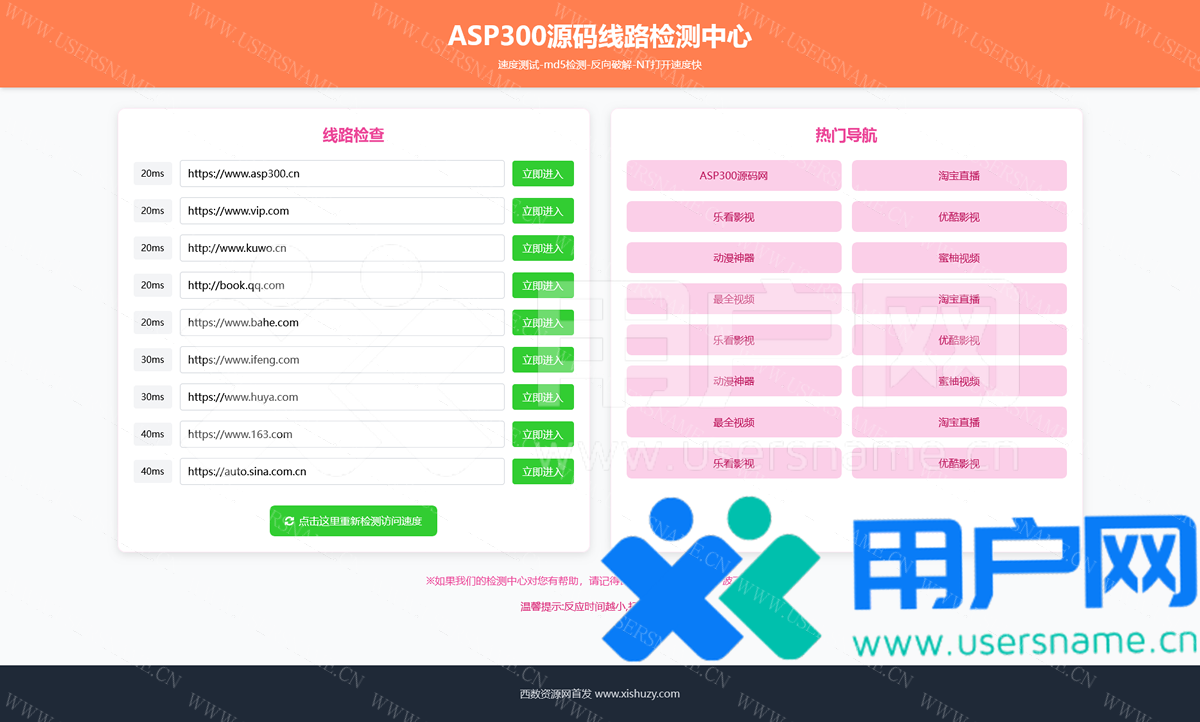Open the https://www.bahe.com line with 立即进入
This screenshot has width=1200, height=722.
[542, 323]
